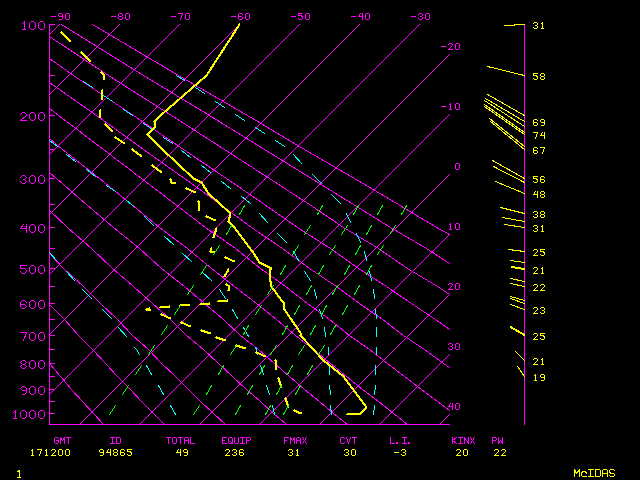Click the 700 pressure level label
Viewport: 640px width, 480px height.
[x=34, y=338]
